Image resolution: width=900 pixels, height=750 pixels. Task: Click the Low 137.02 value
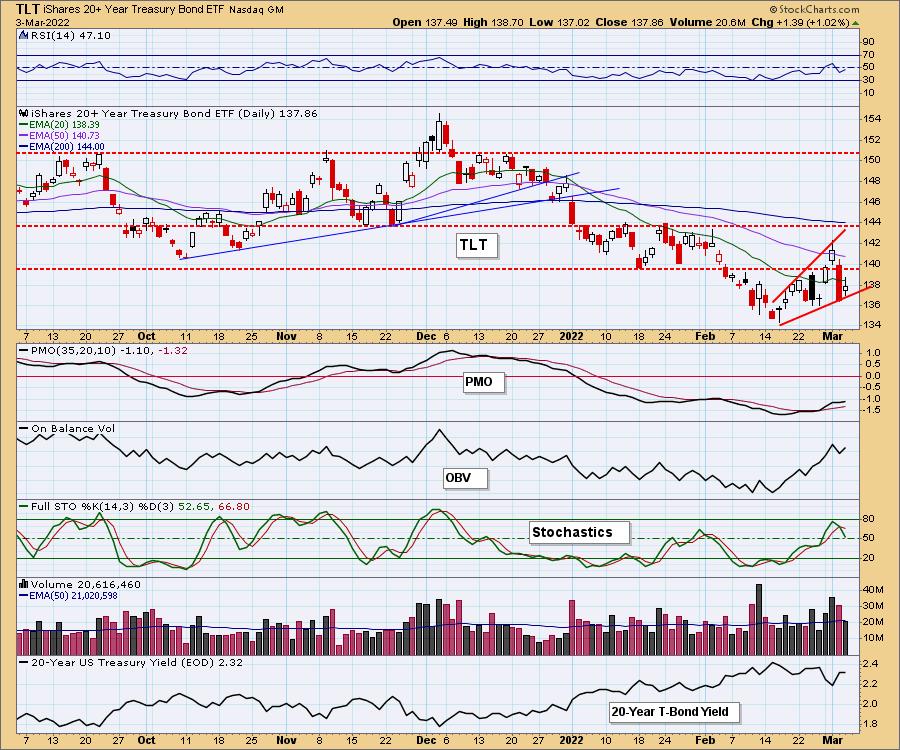click(x=560, y=22)
